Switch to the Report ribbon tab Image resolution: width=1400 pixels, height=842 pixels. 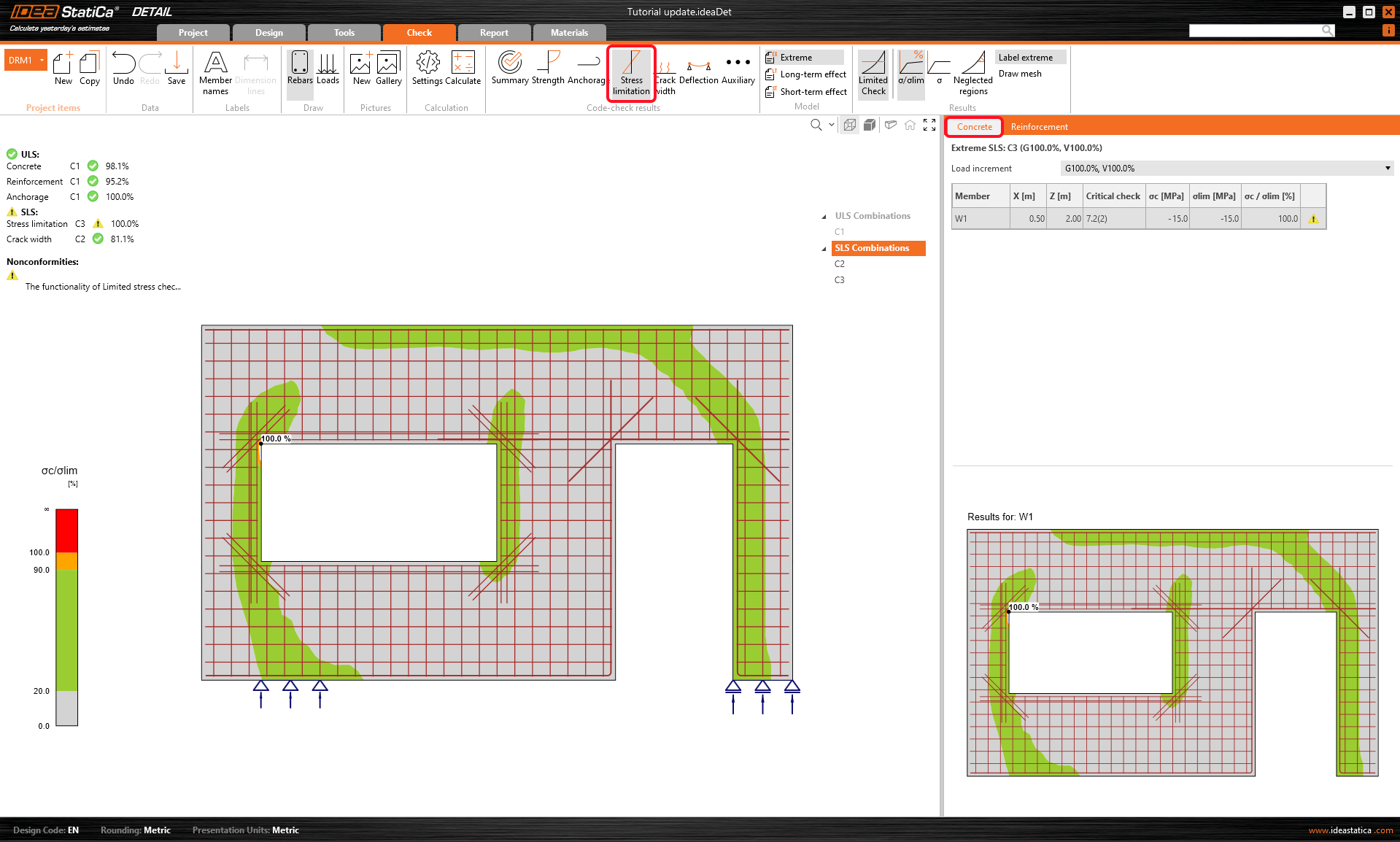[x=494, y=33]
